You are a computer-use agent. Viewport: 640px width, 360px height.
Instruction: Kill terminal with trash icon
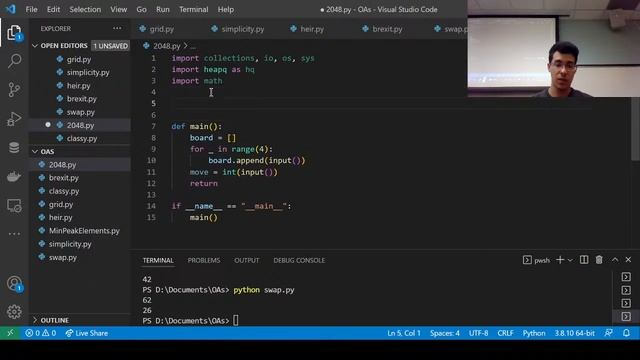pyautogui.click(x=599, y=260)
